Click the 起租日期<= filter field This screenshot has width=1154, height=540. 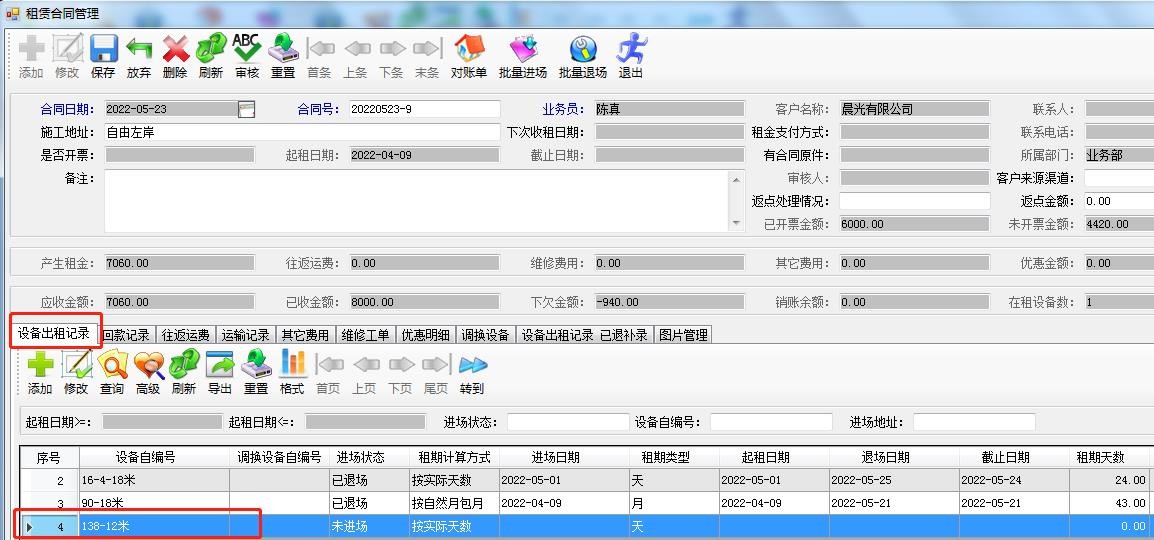pos(366,422)
